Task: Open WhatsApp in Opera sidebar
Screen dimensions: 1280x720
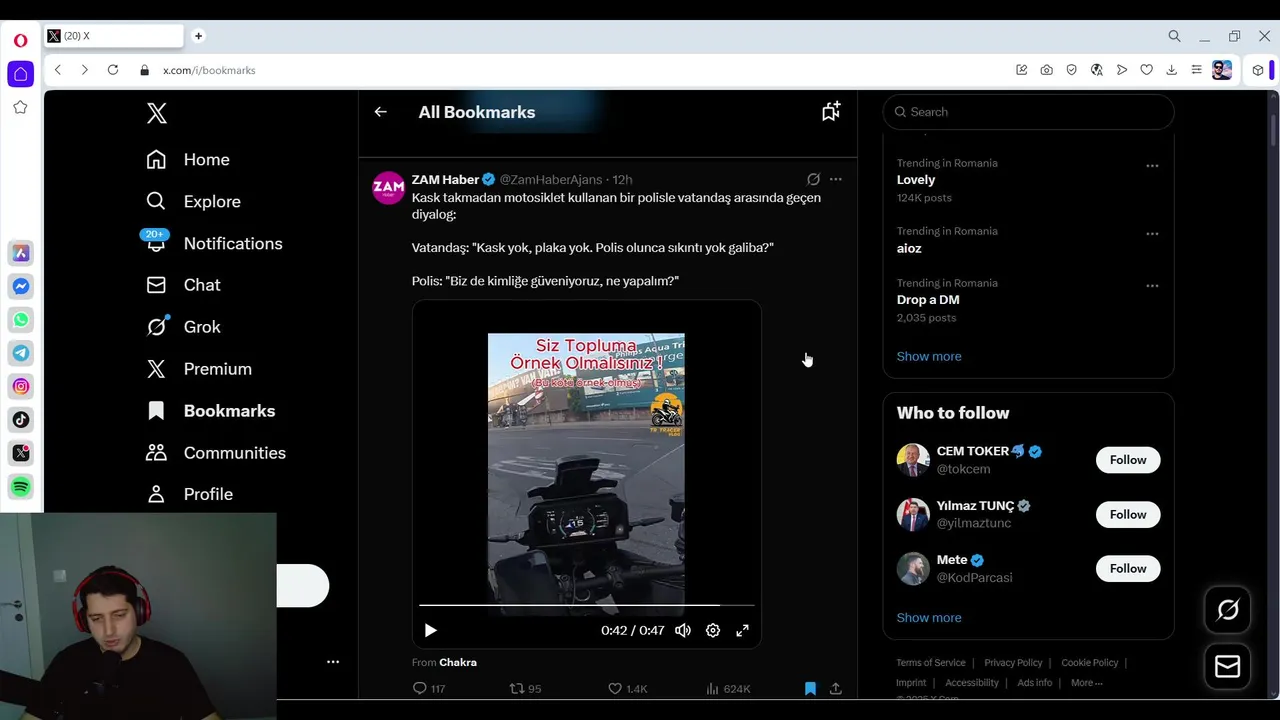Action: point(20,320)
